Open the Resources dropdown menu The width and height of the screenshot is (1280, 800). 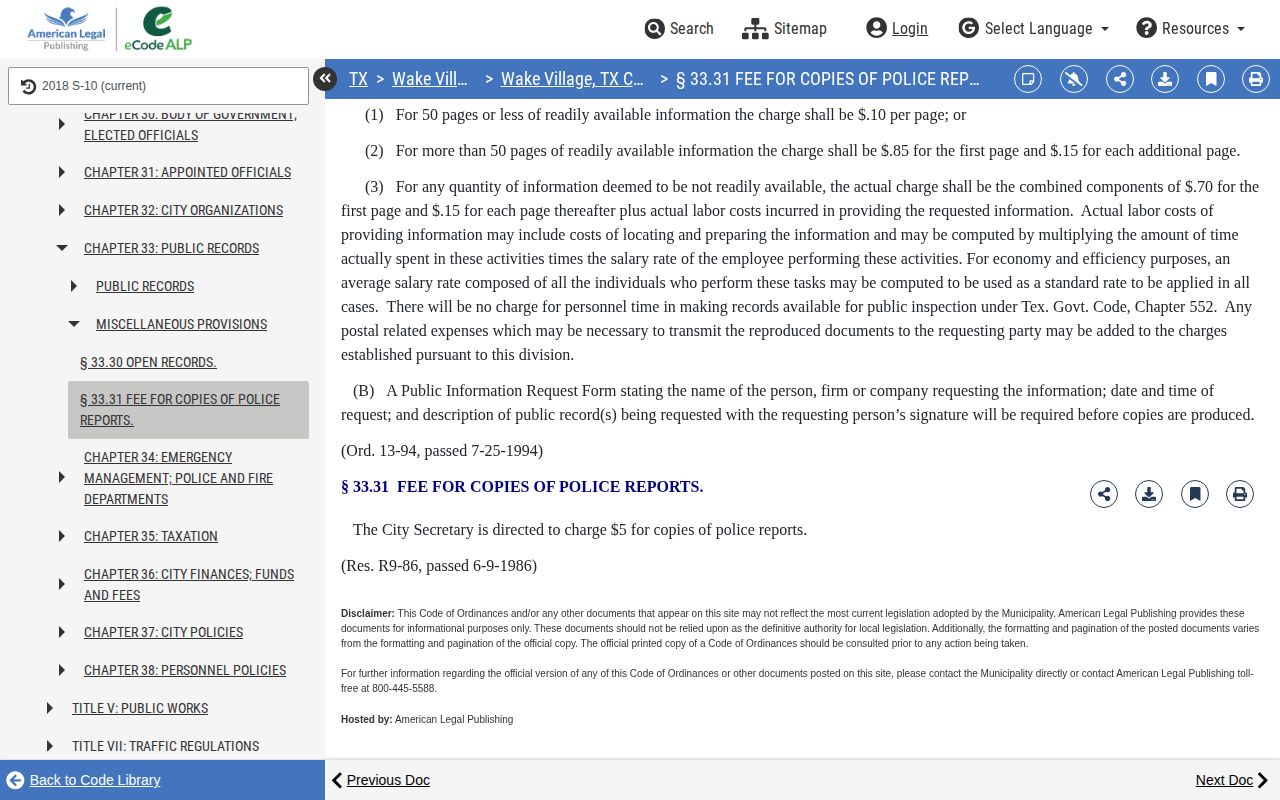pos(1191,28)
